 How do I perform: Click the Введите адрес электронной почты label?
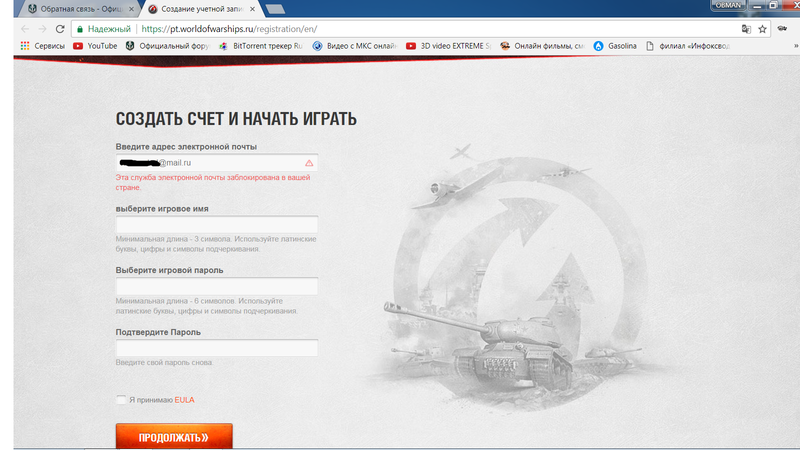[x=186, y=147]
